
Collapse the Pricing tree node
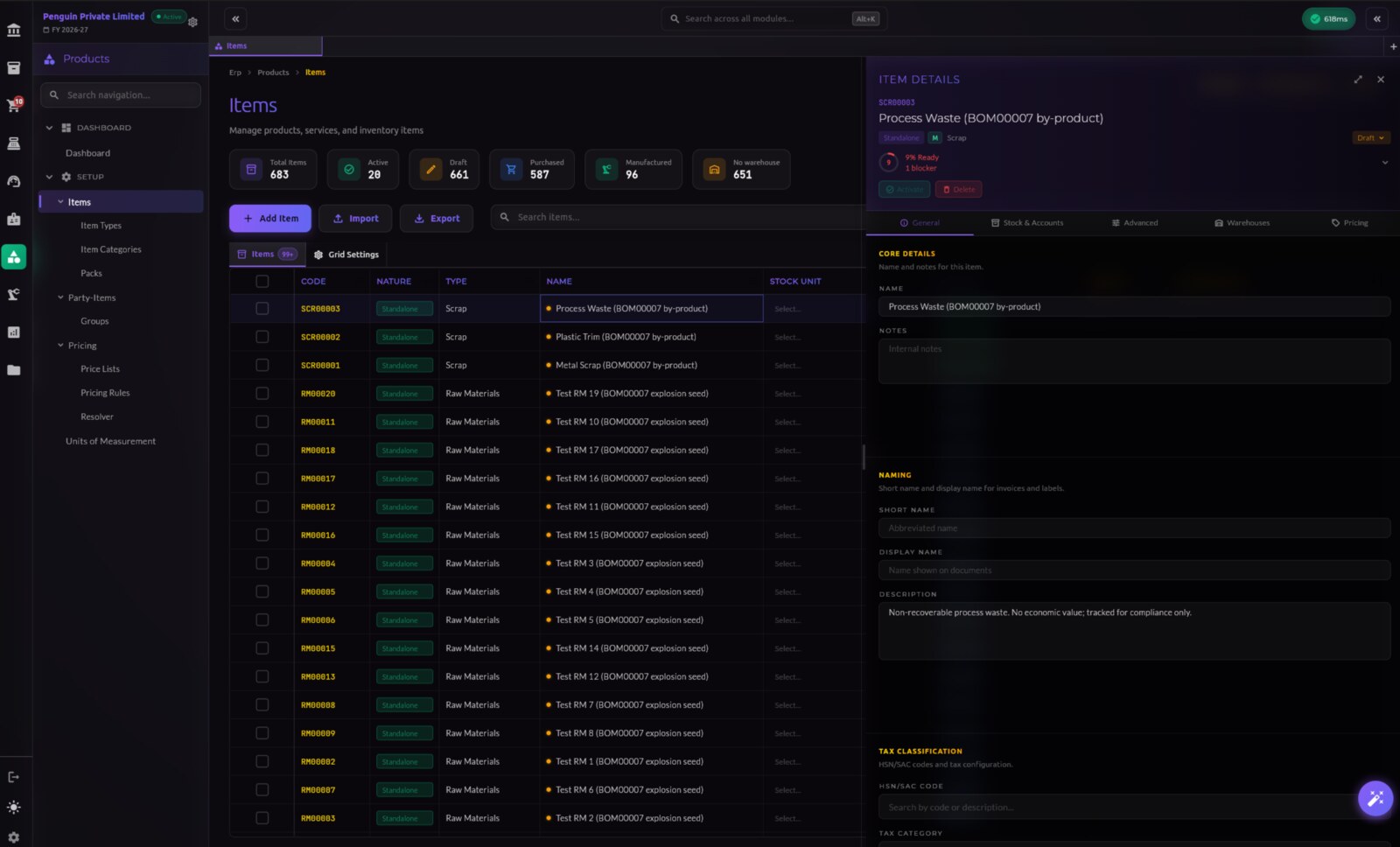pyautogui.click(x=60, y=346)
